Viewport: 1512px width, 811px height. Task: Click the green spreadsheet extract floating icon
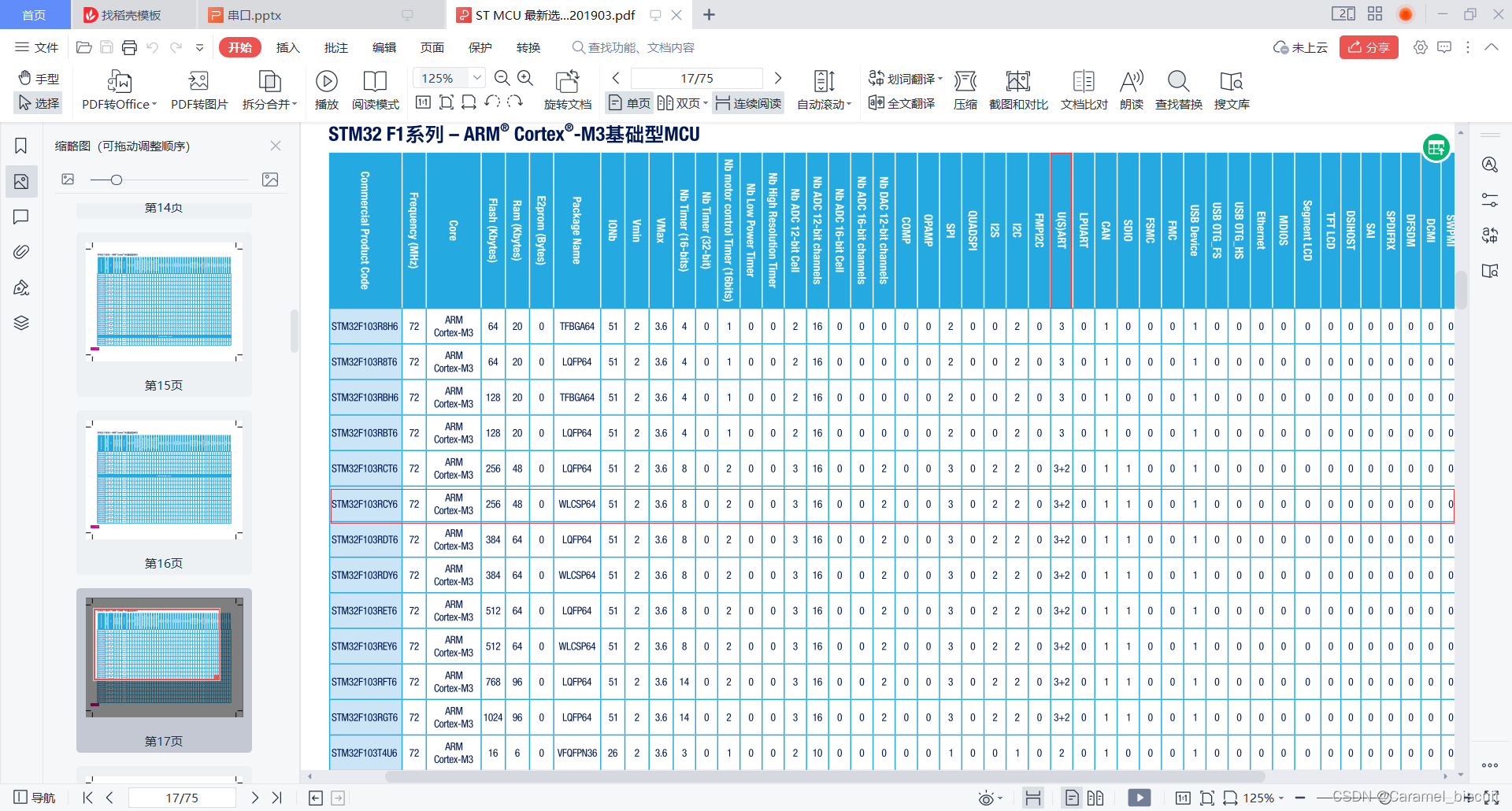click(x=1436, y=147)
